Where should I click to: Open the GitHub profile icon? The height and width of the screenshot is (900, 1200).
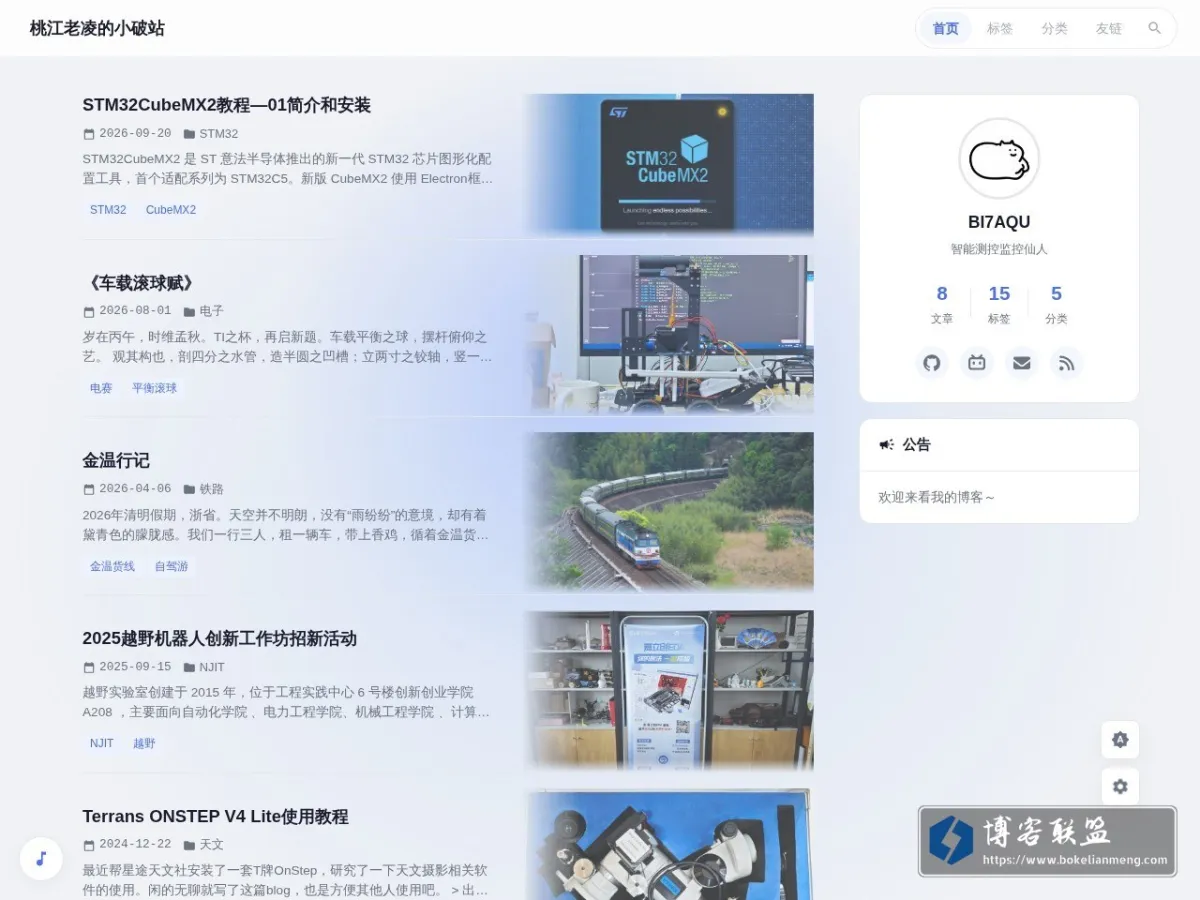pyautogui.click(x=932, y=363)
